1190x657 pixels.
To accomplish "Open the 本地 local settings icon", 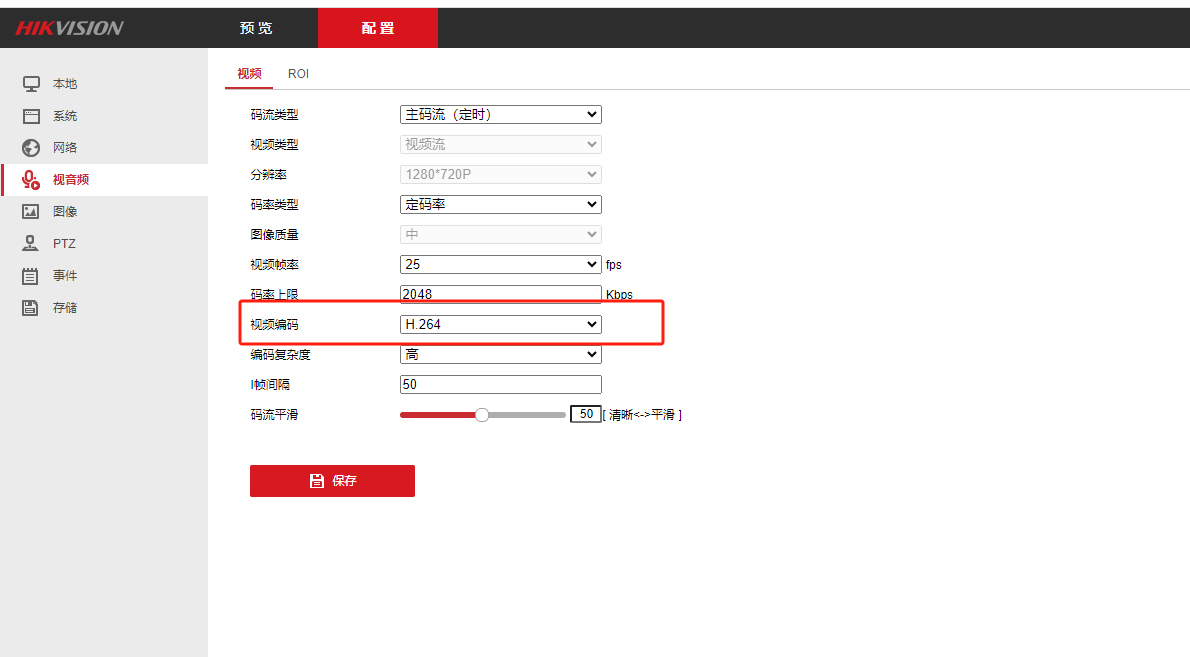I will click(31, 83).
